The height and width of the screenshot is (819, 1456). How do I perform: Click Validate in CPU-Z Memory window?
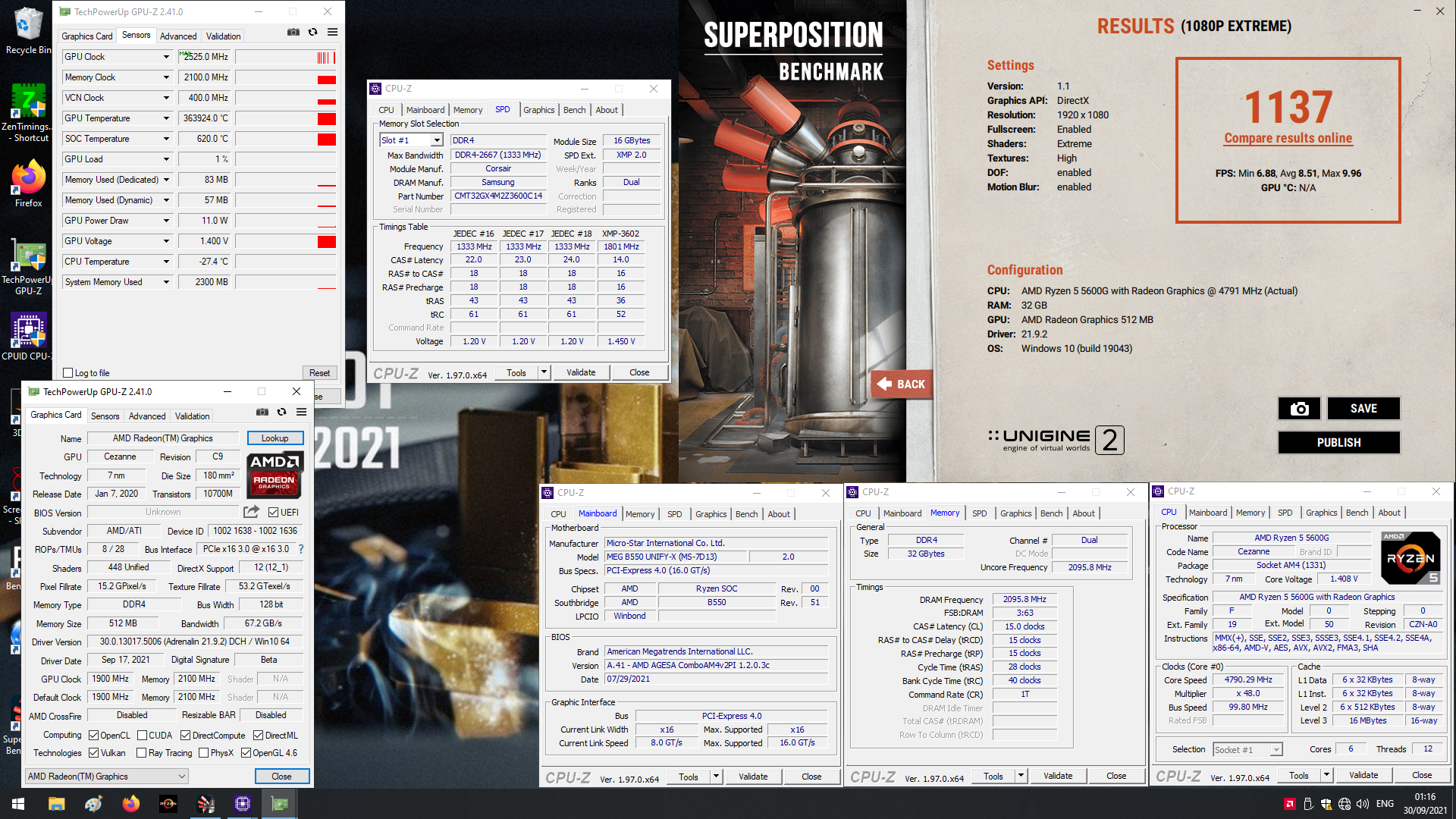tap(1057, 776)
